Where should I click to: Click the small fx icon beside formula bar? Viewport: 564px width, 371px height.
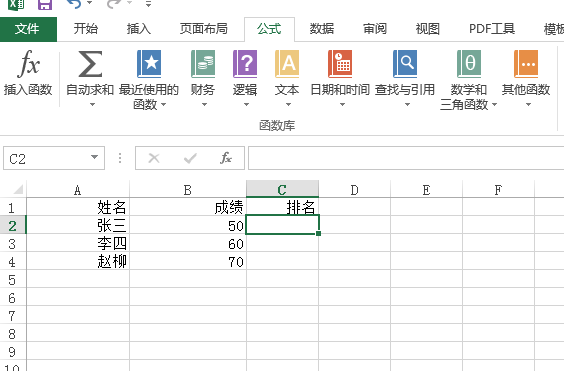[x=226, y=158]
